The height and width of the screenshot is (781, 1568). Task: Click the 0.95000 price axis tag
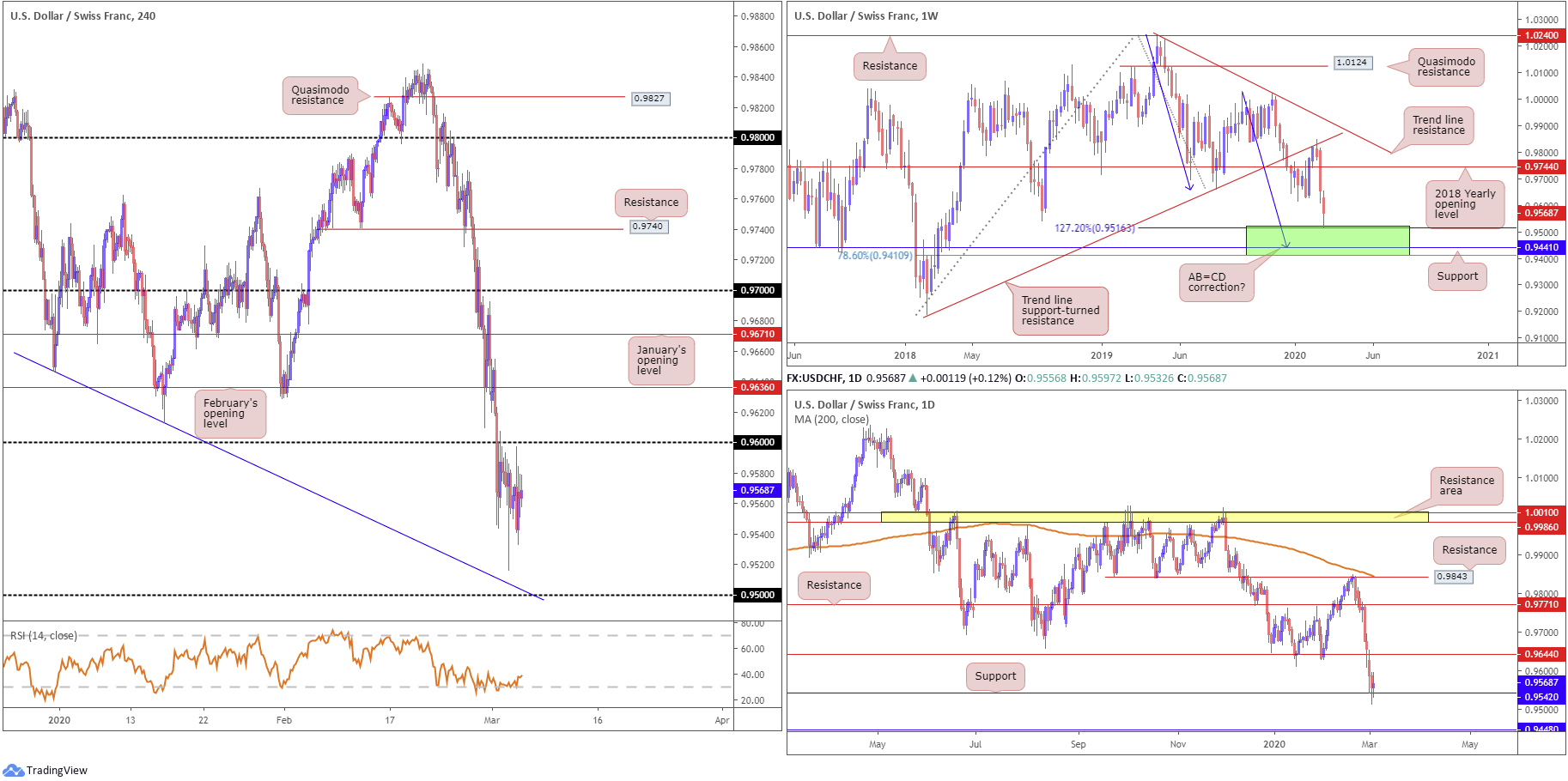(757, 595)
